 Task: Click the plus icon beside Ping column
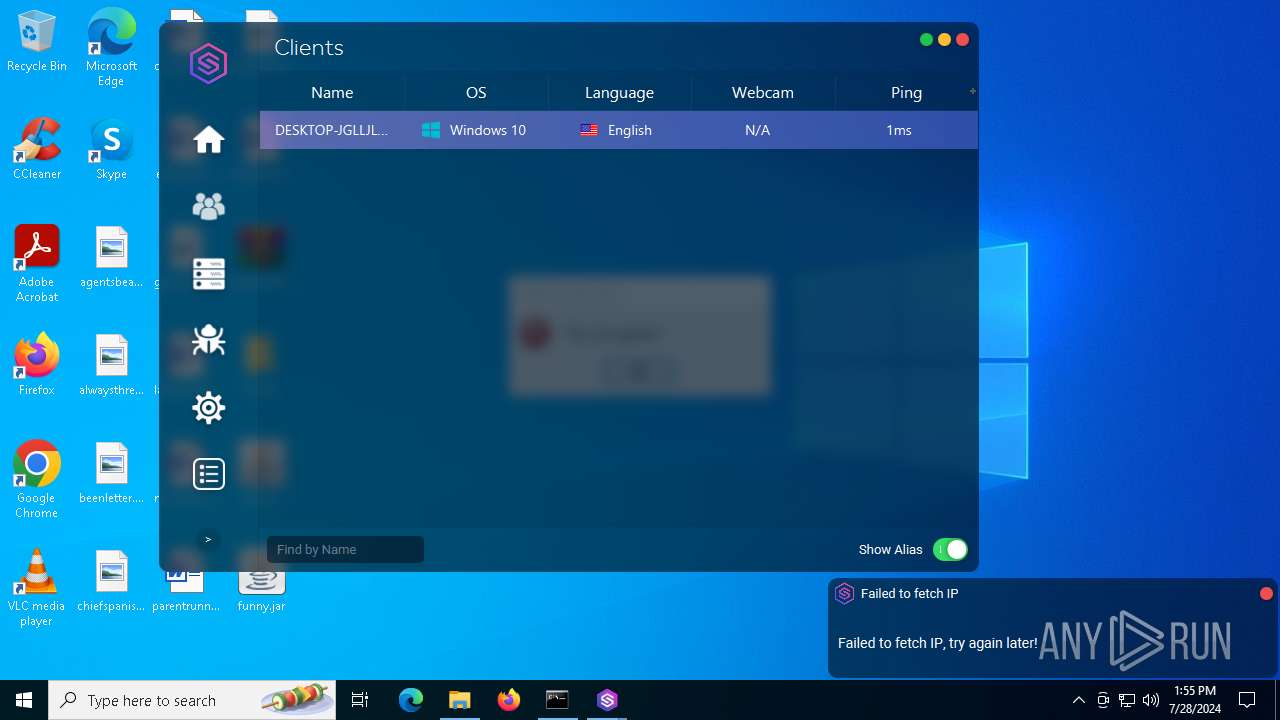click(x=973, y=91)
